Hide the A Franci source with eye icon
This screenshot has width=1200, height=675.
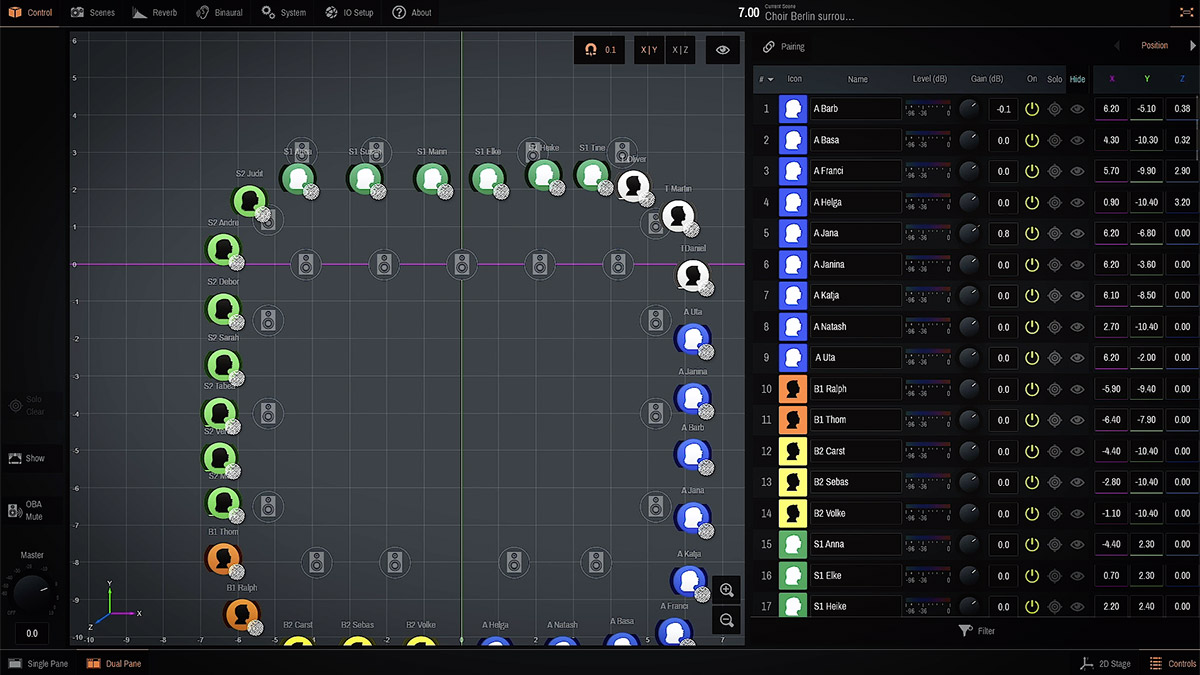coord(1077,171)
